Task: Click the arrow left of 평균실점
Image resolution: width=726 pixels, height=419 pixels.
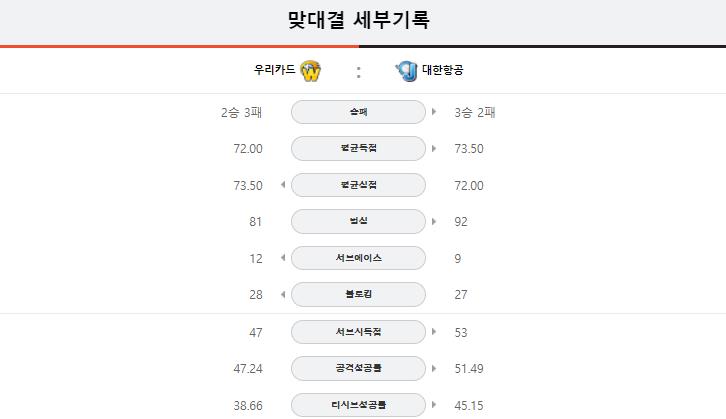Action: [283, 185]
